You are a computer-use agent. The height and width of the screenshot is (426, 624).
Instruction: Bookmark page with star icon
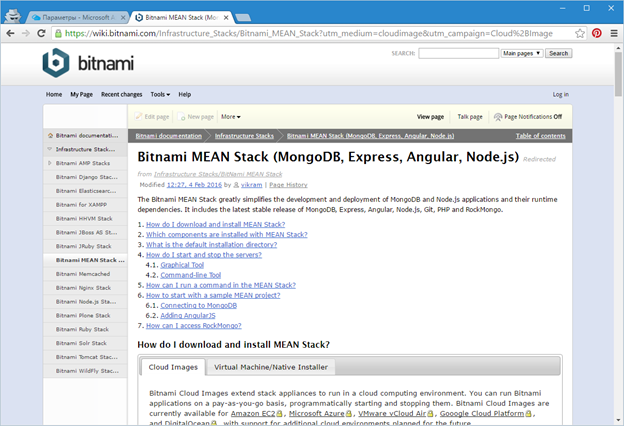point(580,33)
